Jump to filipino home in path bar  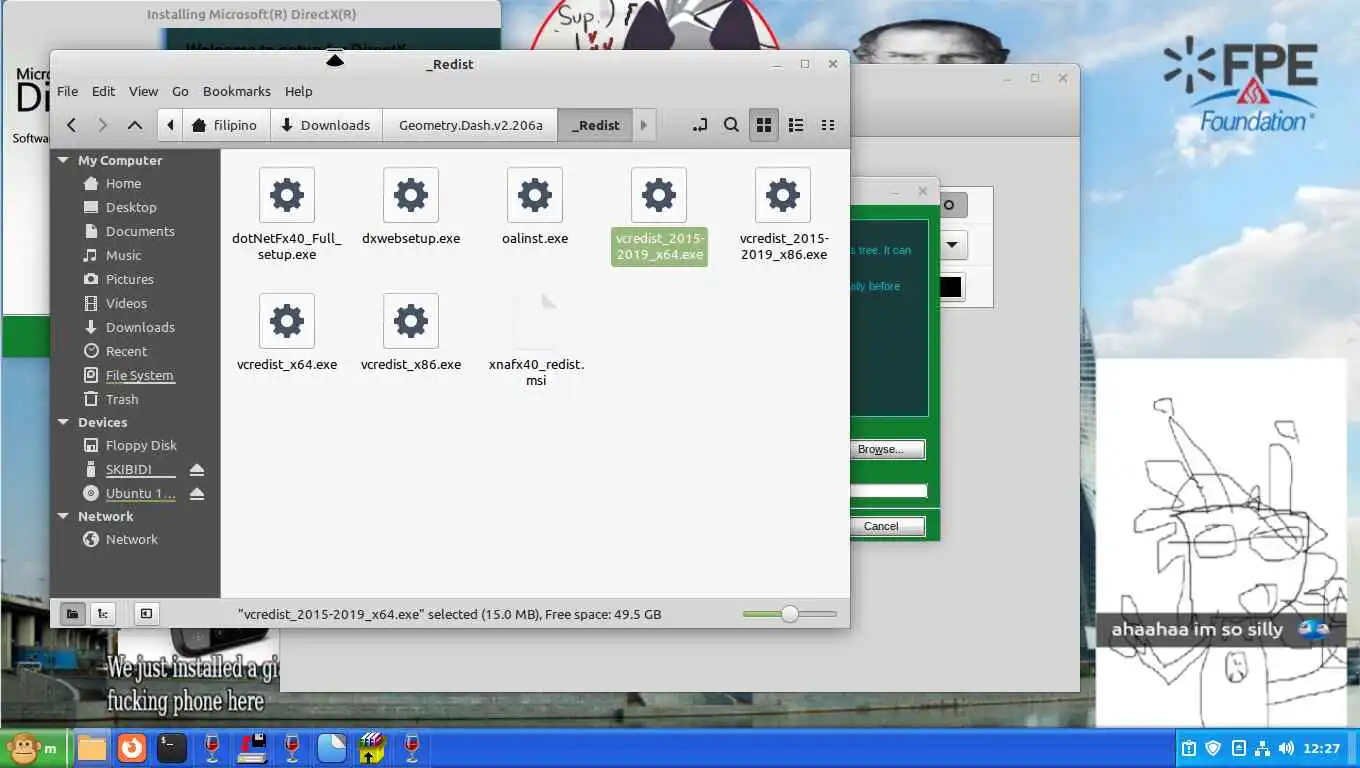click(225, 125)
